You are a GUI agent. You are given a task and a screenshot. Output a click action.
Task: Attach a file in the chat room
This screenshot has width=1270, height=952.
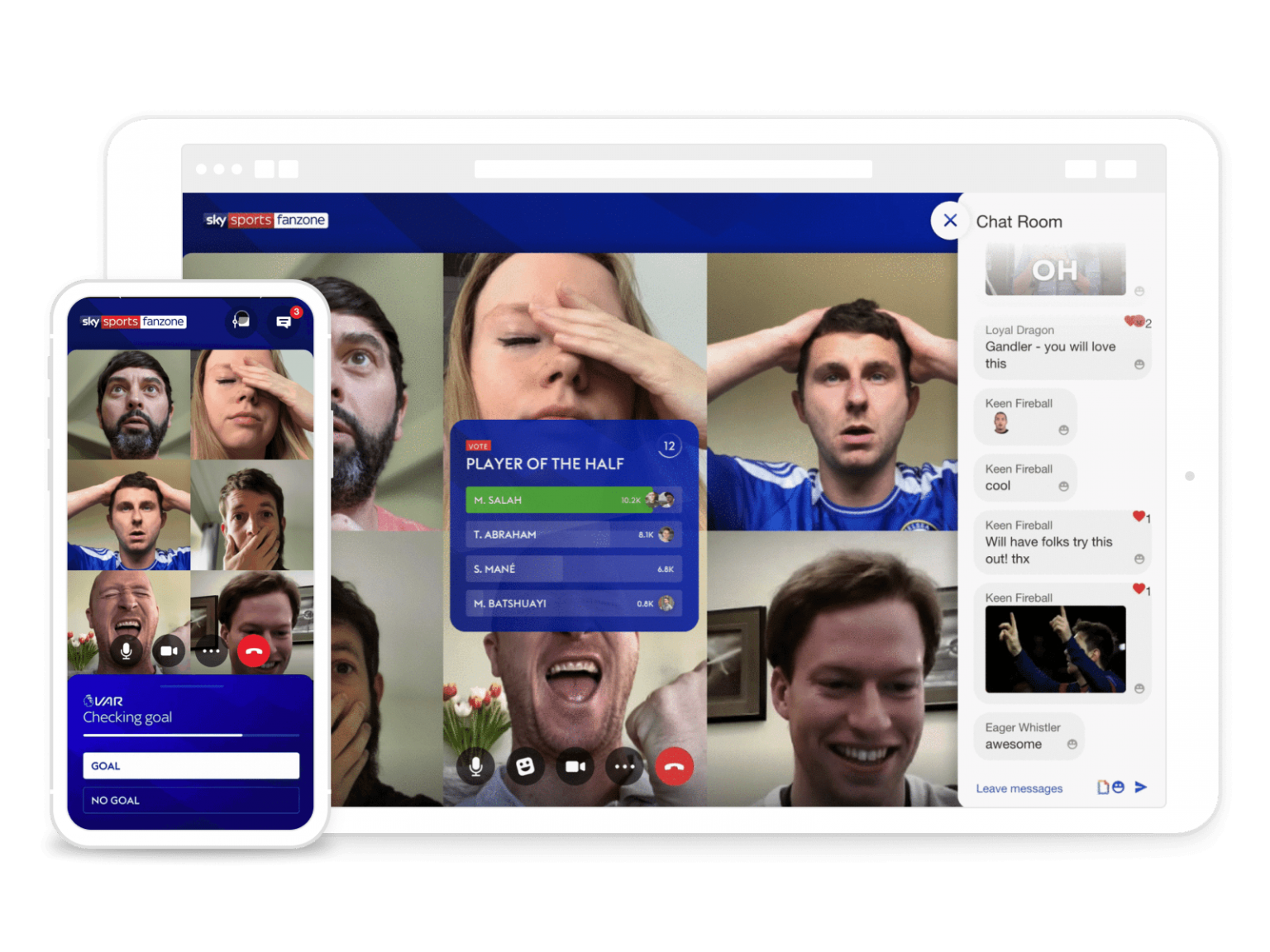pos(1104,787)
